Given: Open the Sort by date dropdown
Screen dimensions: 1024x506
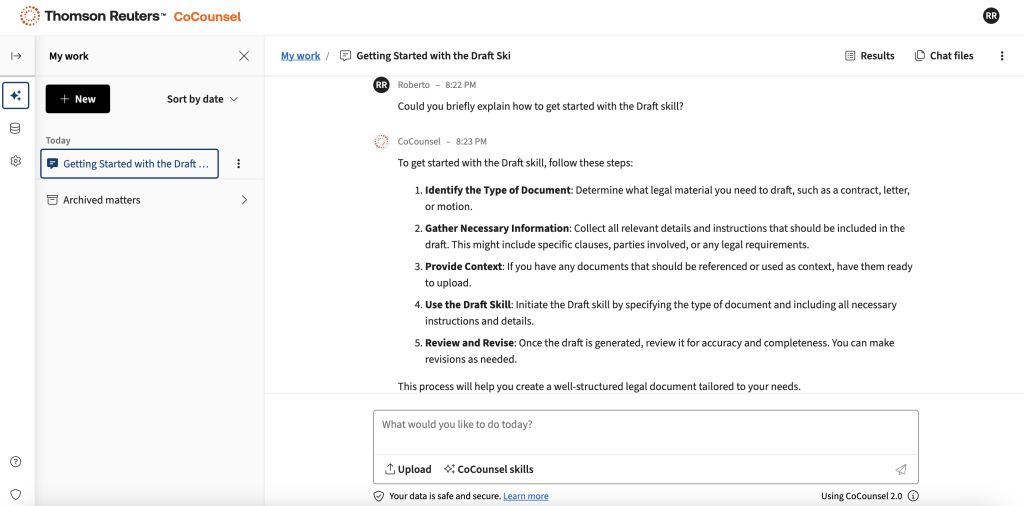Looking at the screenshot, I should coord(203,99).
